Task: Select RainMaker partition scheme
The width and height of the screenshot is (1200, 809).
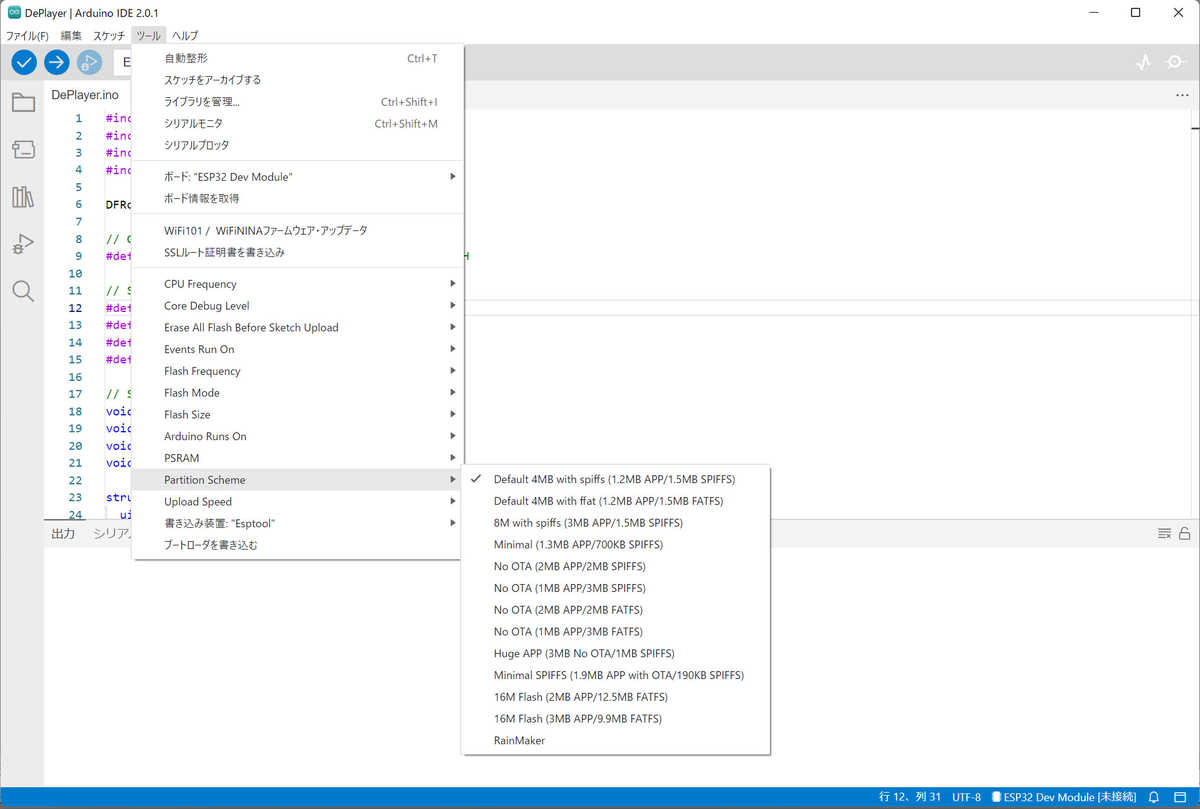Action: point(615,741)
